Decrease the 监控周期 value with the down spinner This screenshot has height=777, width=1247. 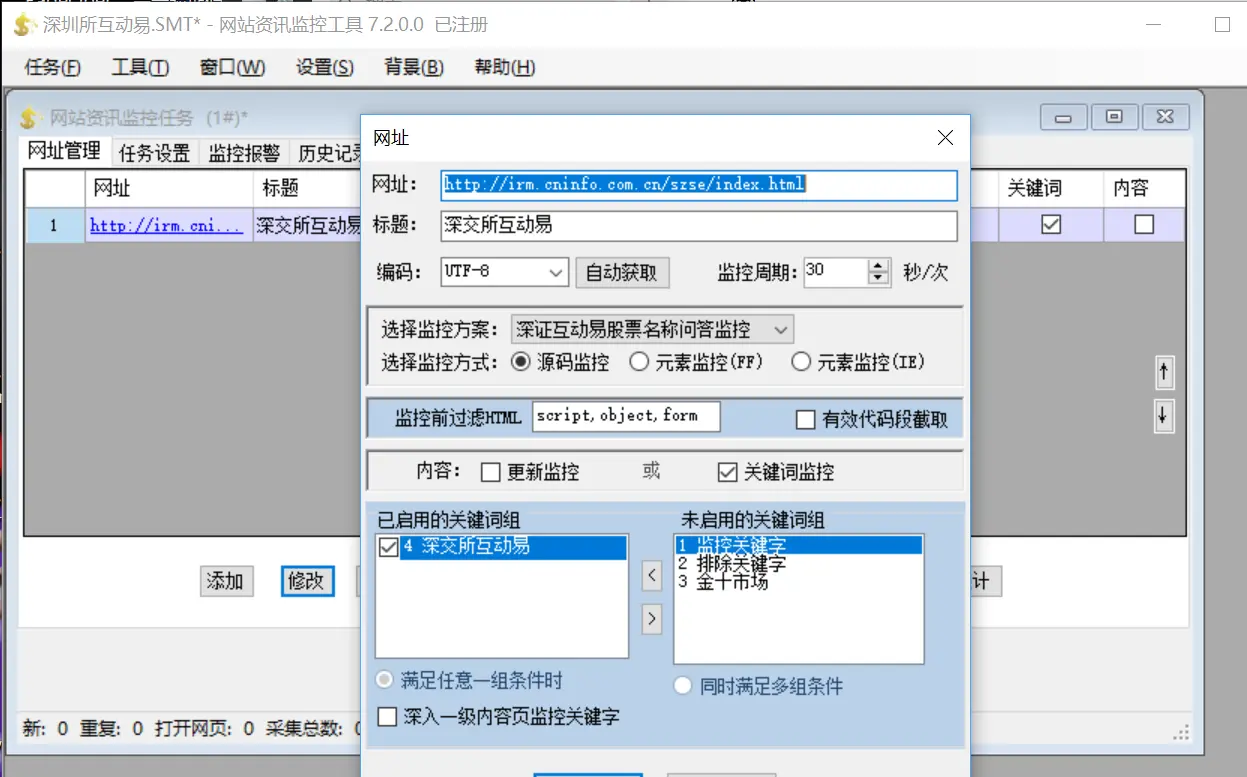pos(878,279)
